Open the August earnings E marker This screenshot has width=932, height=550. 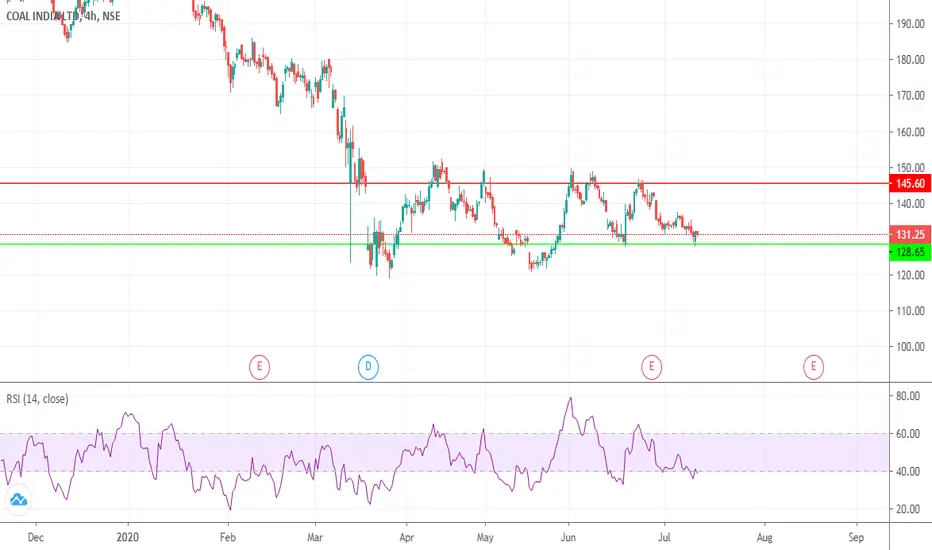click(813, 367)
